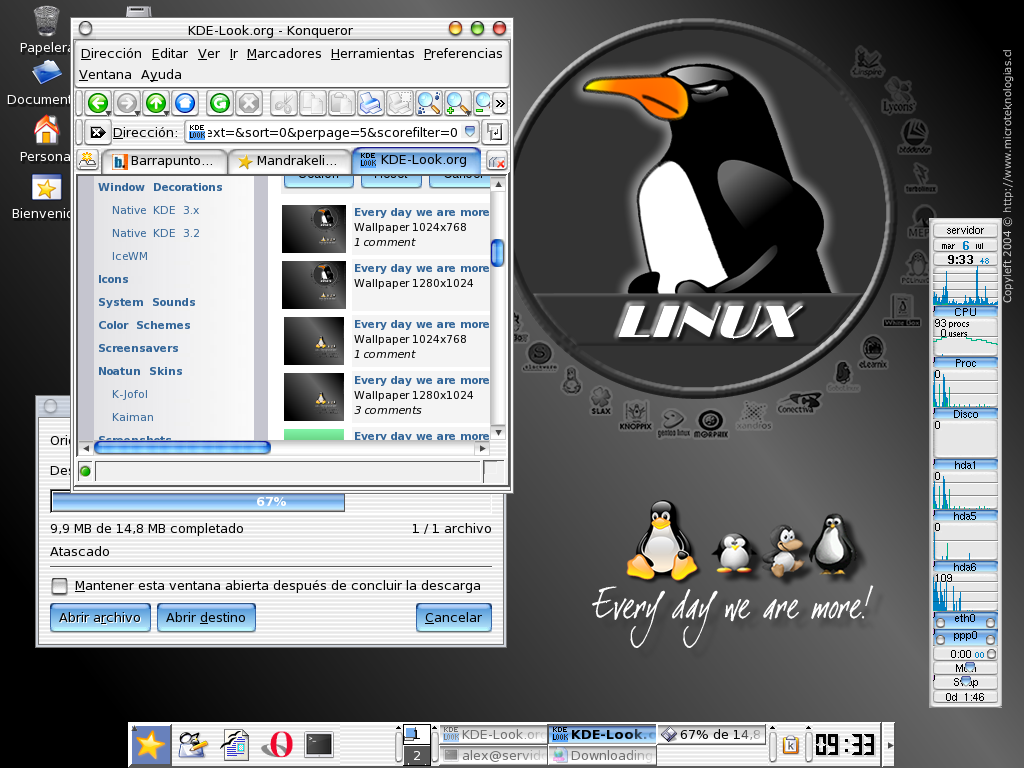This screenshot has width=1024, height=768.
Task: Open the Papelera trash desktop icon
Action: [46, 20]
